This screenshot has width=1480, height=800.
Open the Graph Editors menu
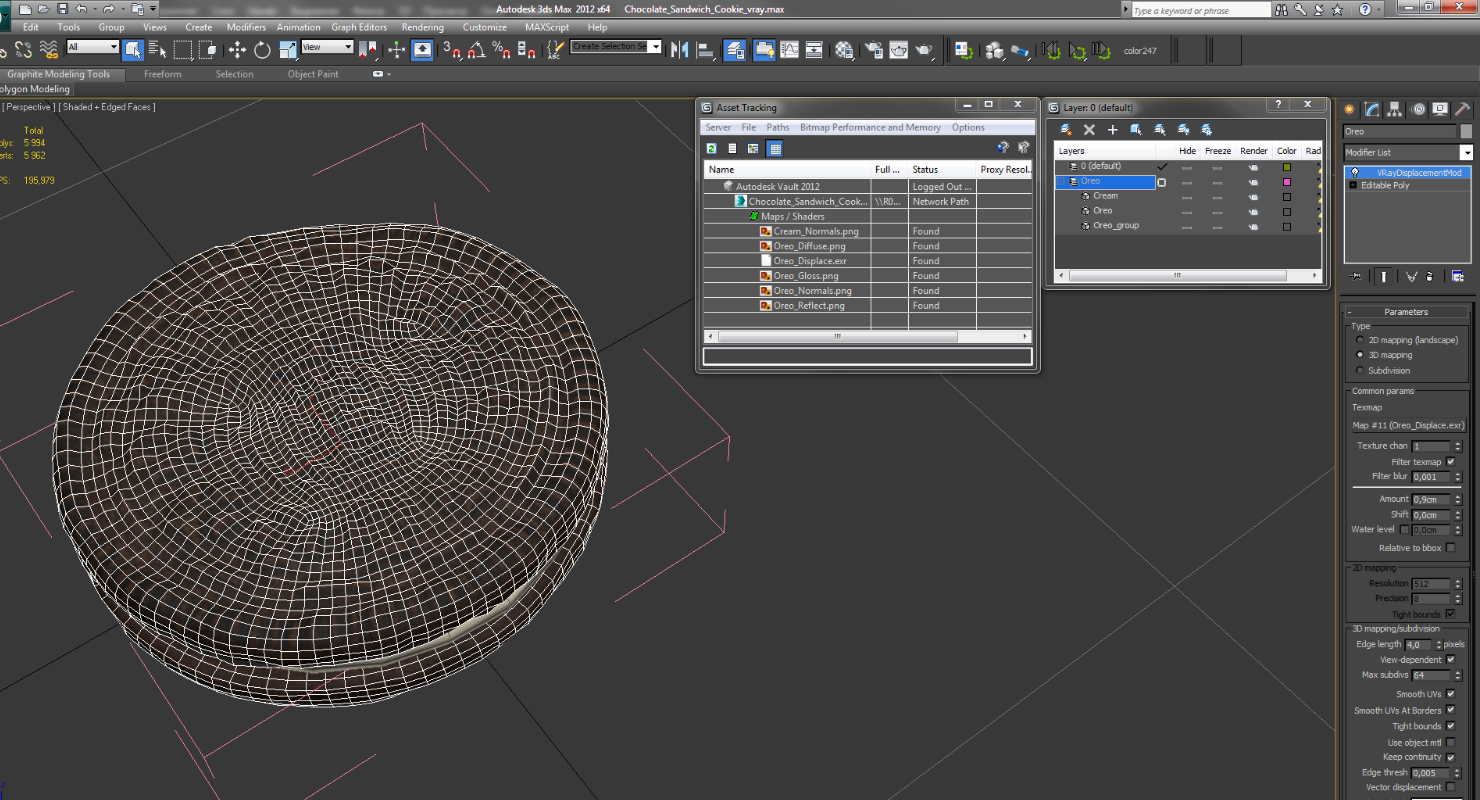click(x=359, y=27)
